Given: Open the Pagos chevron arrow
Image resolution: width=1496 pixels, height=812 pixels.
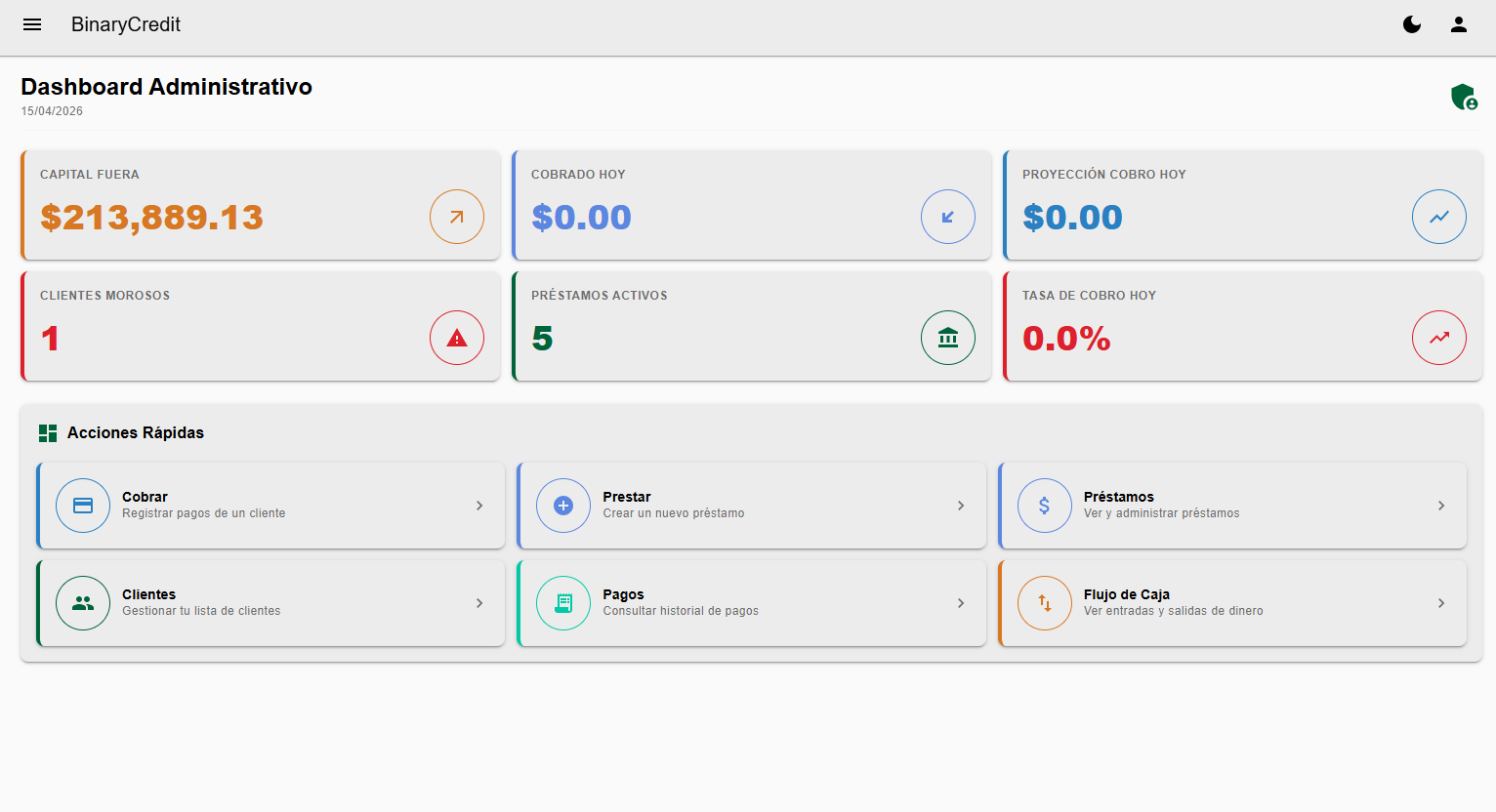Looking at the screenshot, I should (961, 603).
